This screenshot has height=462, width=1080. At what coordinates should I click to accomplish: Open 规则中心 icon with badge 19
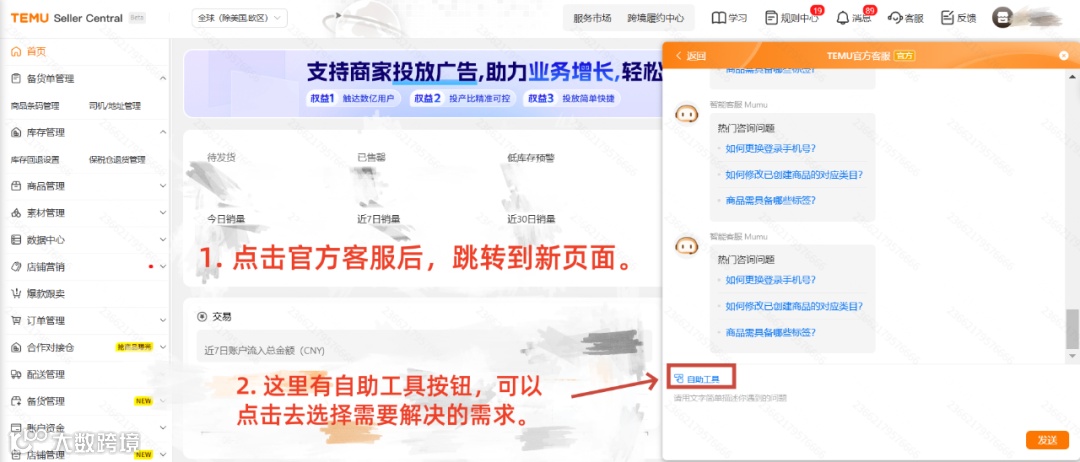coord(771,18)
